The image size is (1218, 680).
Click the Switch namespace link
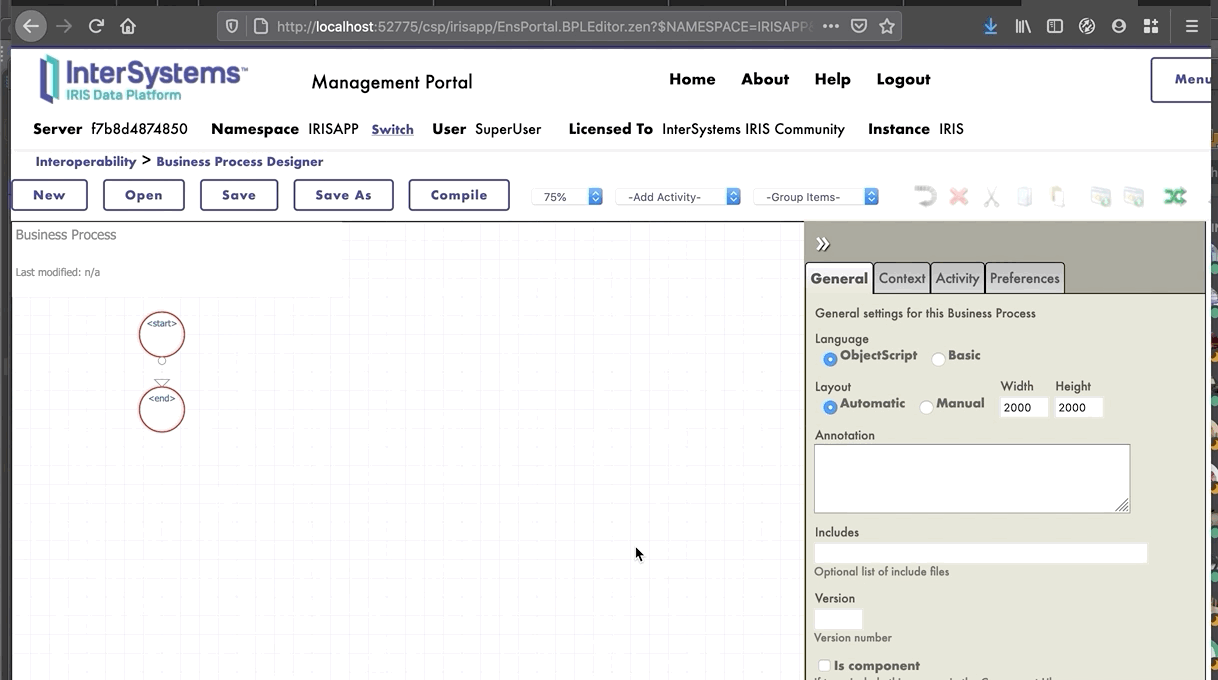pyautogui.click(x=392, y=130)
